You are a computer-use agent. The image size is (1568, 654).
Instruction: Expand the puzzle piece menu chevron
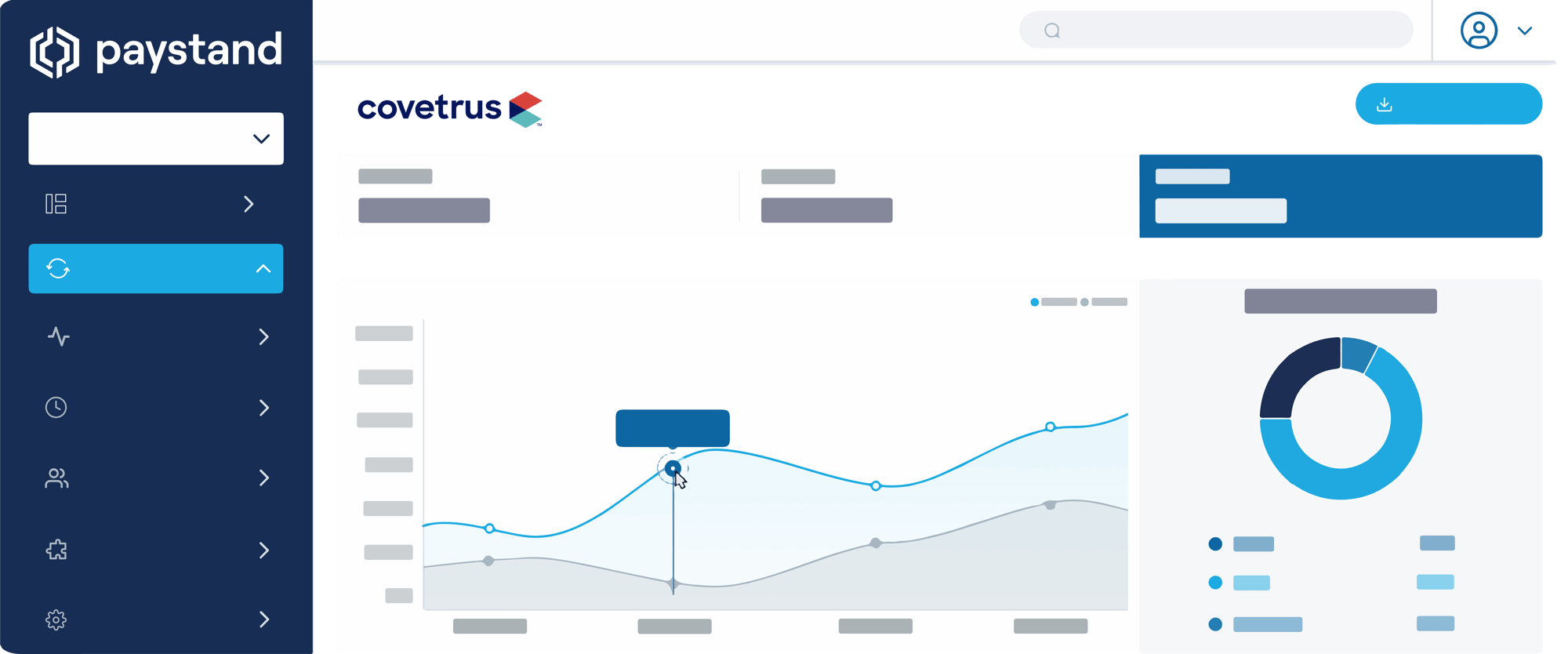coord(264,550)
